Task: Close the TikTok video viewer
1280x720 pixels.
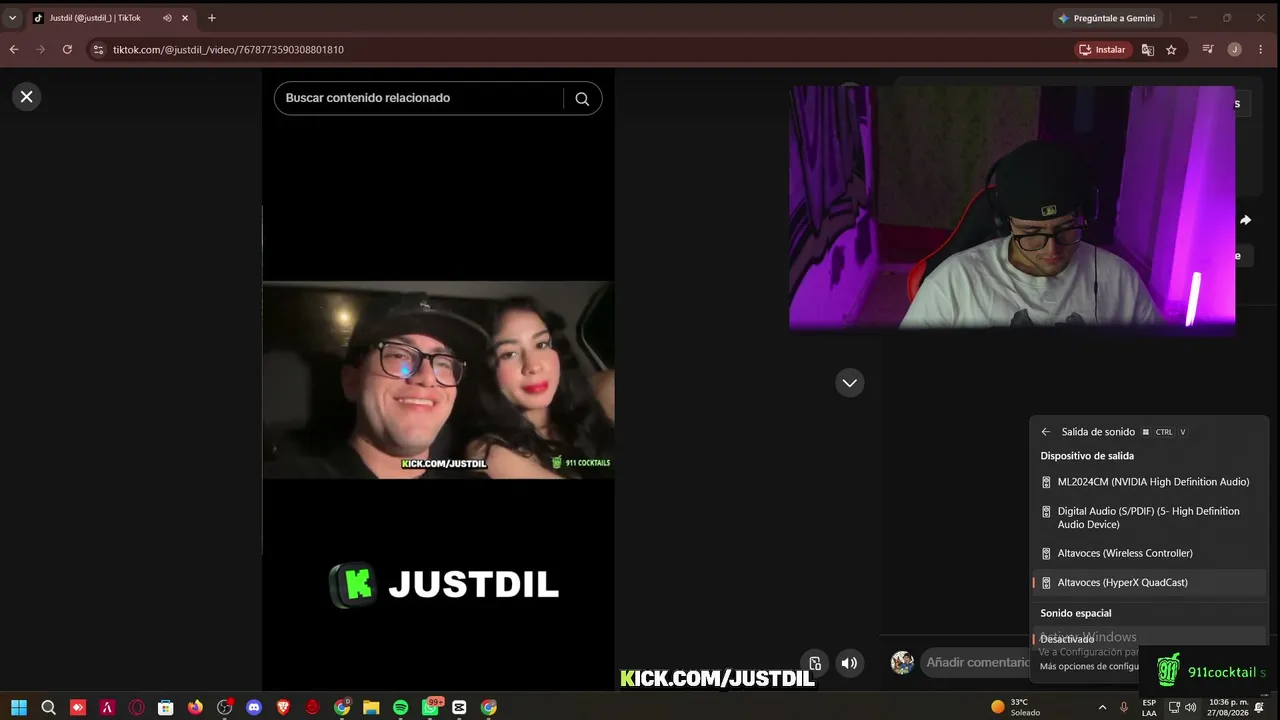Action: coord(27,97)
